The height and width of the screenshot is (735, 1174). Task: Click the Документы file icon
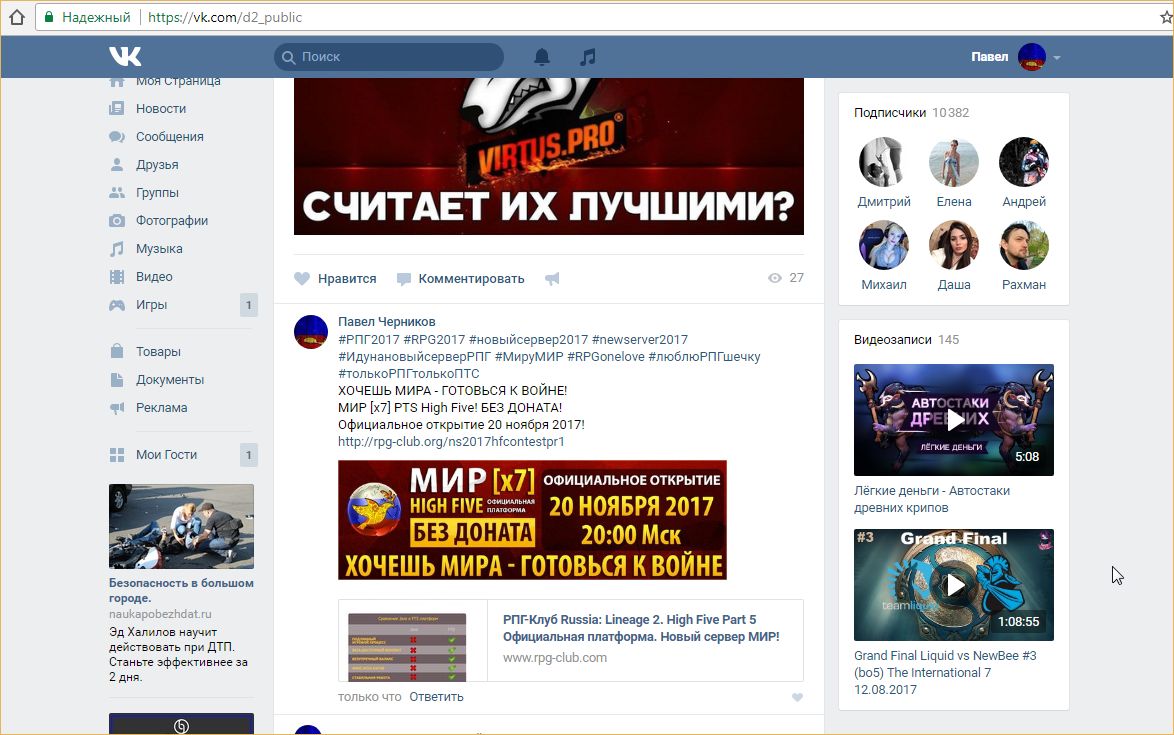coord(117,380)
